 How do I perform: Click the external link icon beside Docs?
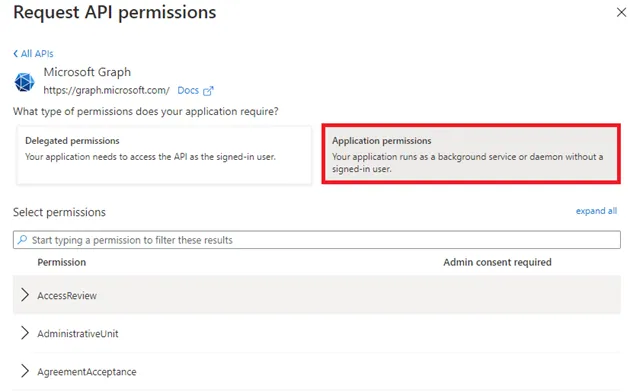click(x=208, y=91)
